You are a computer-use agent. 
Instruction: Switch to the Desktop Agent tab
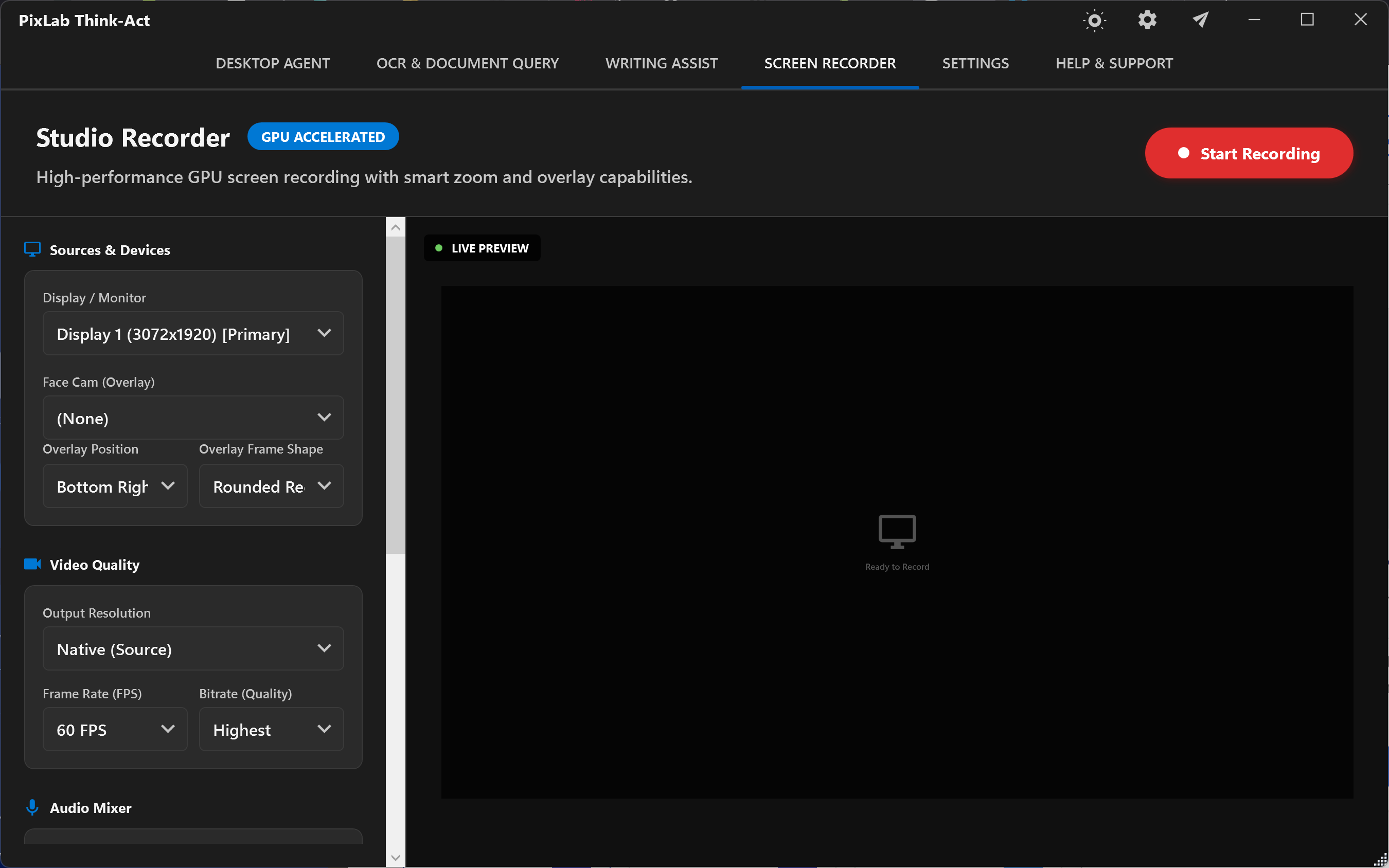(273, 63)
